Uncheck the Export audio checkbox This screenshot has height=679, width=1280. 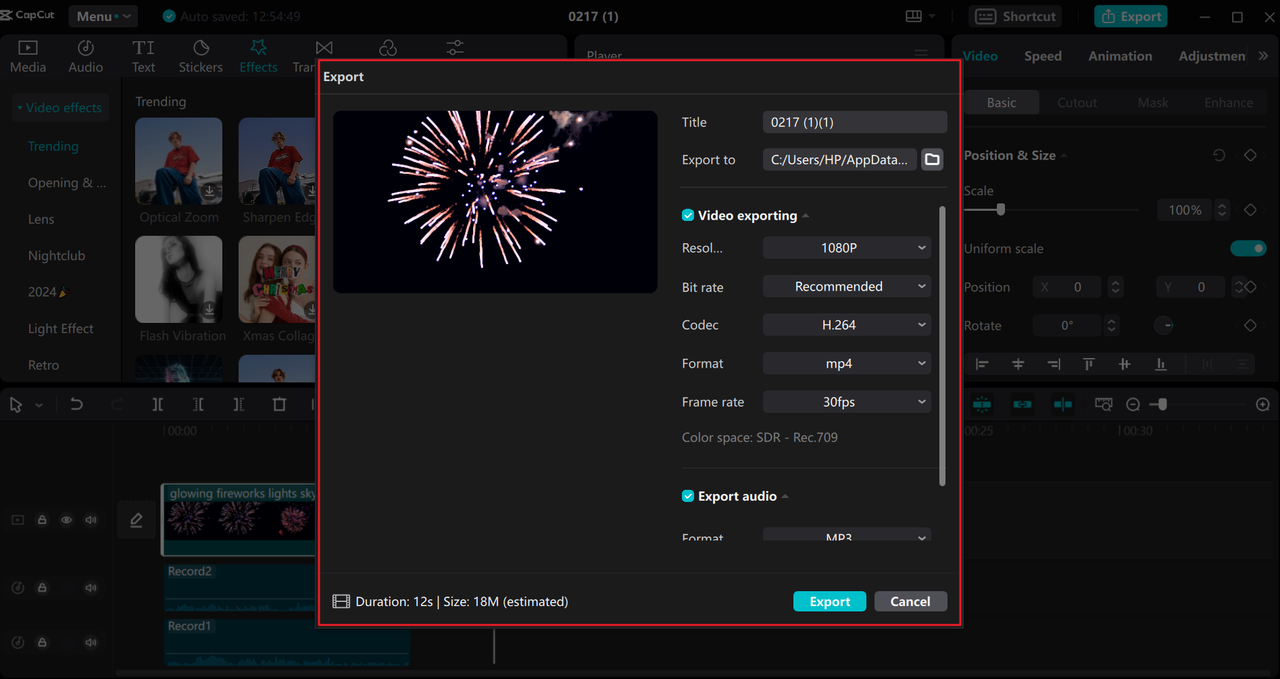pyautogui.click(x=688, y=496)
